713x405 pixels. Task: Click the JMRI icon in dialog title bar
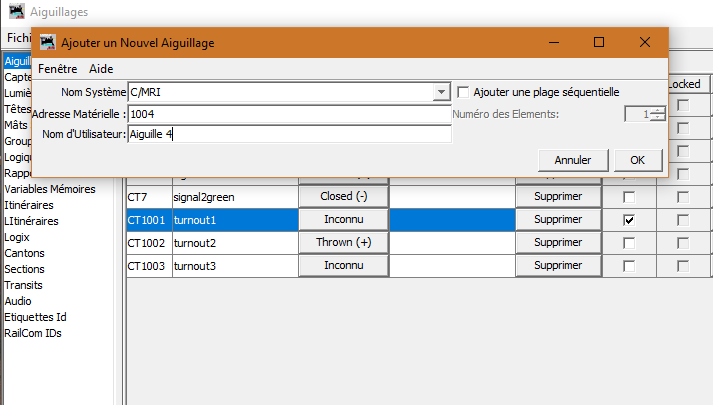click(x=47, y=42)
